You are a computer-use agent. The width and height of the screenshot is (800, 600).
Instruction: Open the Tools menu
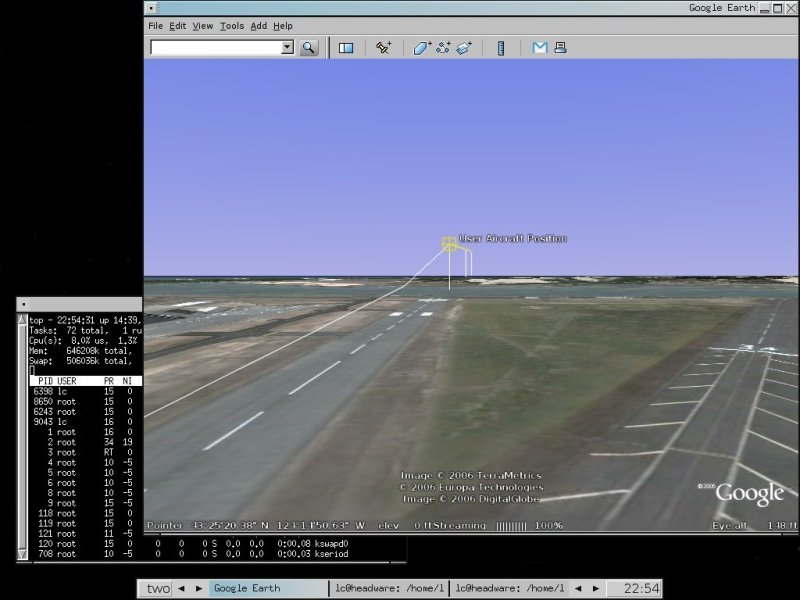click(232, 26)
